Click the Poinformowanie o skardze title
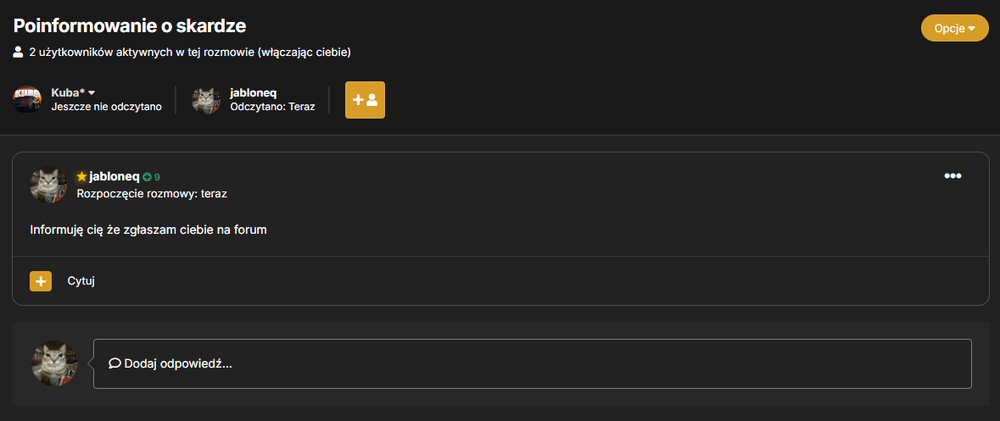 coord(129,26)
